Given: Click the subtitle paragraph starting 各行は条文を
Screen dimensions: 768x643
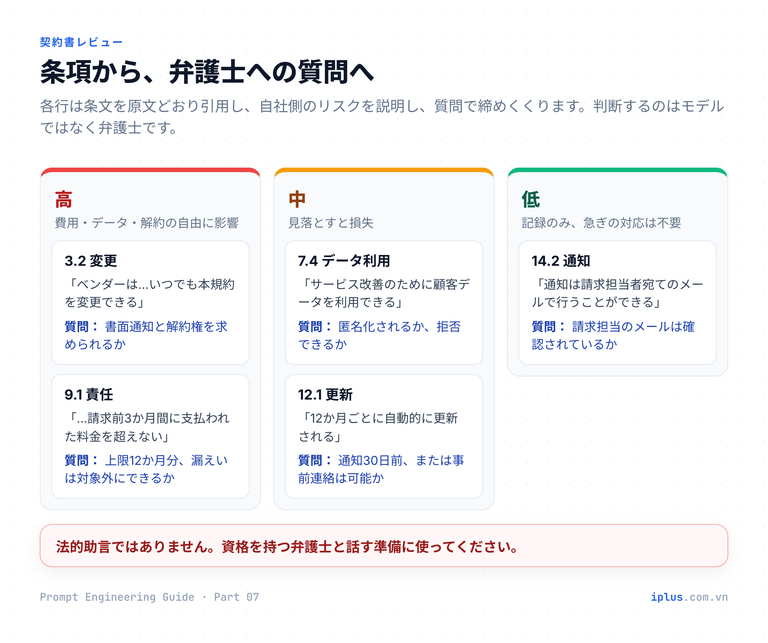Looking at the screenshot, I should tap(382, 117).
